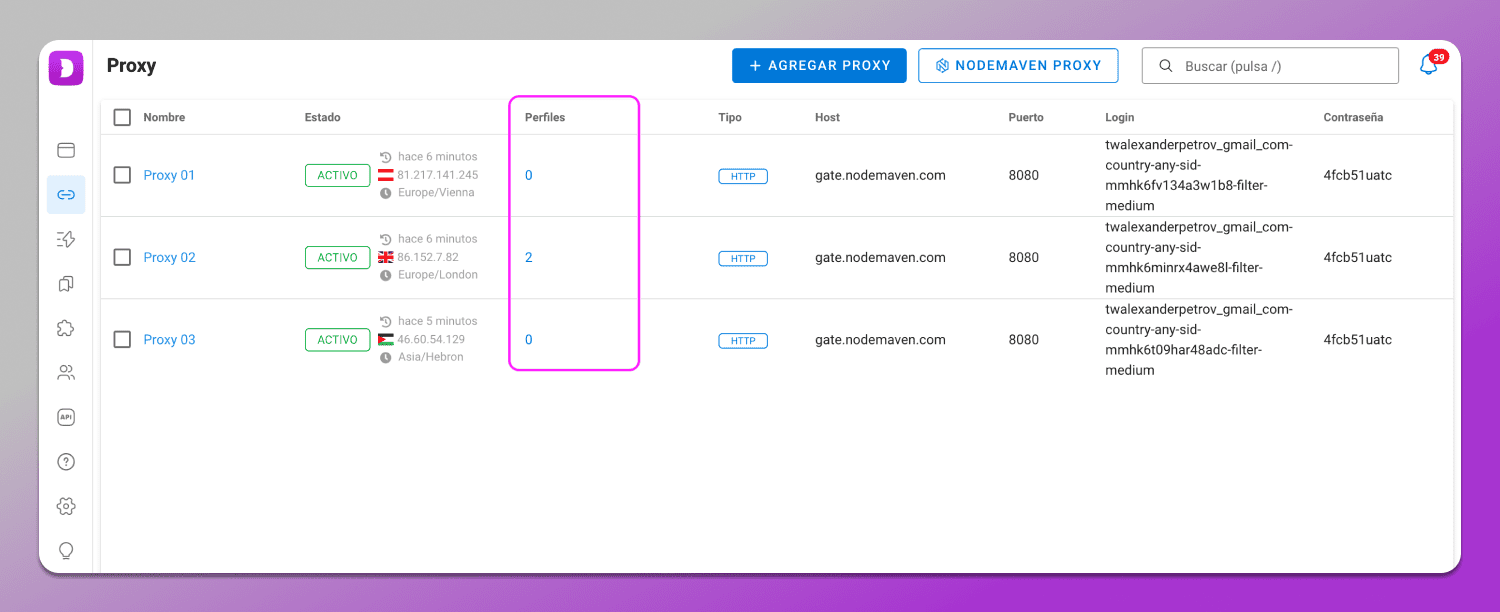Image resolution: width=1500 pixels, height=612 pixels.
Task: Open the bookmarks sidebar icon
Action: click(66, 284)
